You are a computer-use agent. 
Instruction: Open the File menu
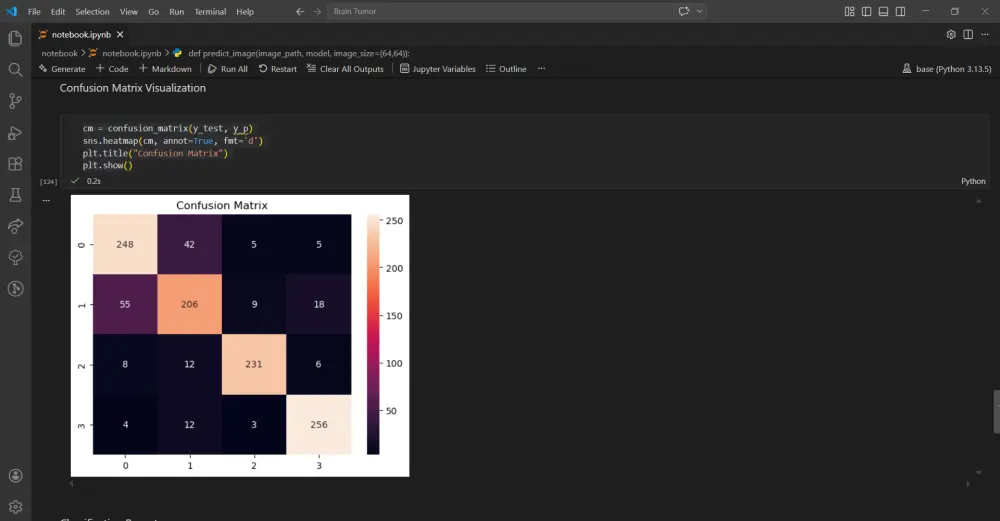pyautogui.click(x=34, y=11)
